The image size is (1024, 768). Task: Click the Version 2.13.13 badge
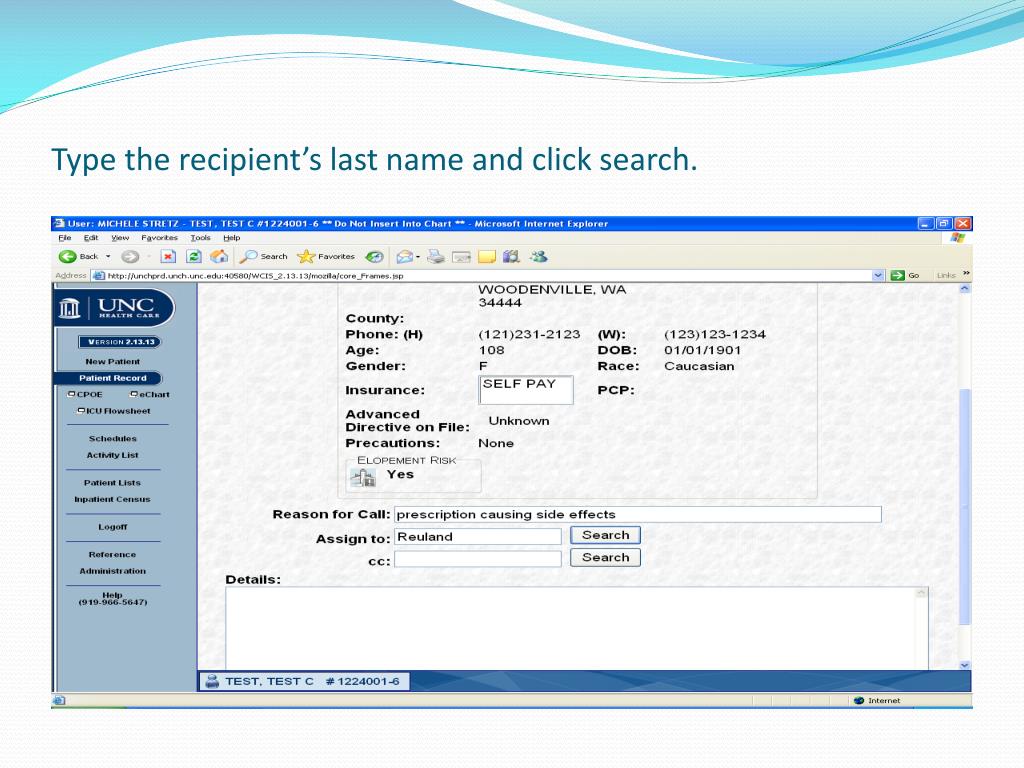(x=119, y=342)
